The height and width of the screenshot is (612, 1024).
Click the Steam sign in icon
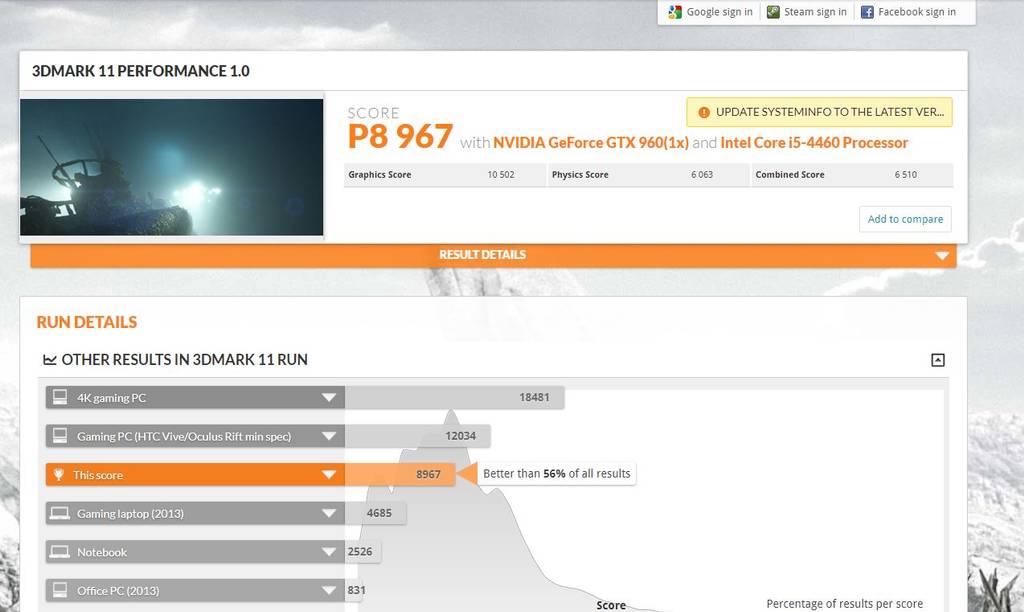coord(773,12)
